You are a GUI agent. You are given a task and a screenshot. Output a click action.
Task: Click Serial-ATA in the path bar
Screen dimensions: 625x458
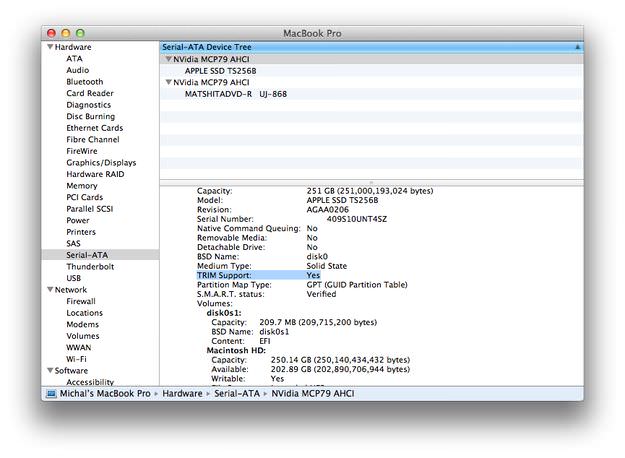(237, 394)
